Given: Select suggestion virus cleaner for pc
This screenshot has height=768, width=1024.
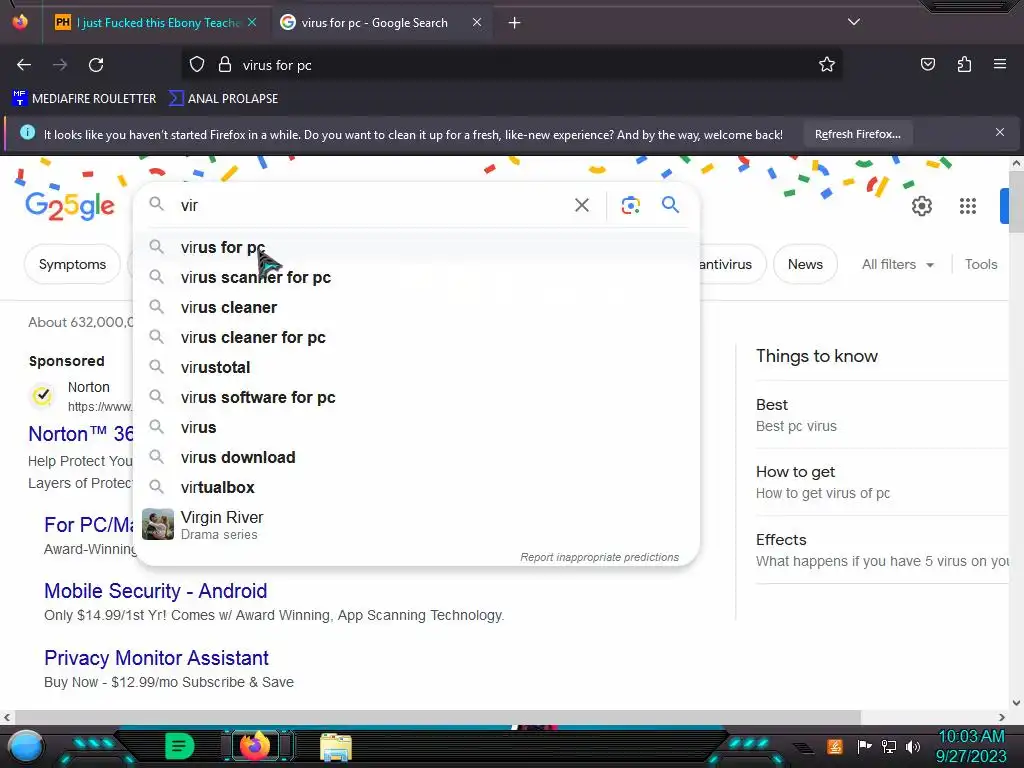Looking at the screenshot, I should (417, 338).
